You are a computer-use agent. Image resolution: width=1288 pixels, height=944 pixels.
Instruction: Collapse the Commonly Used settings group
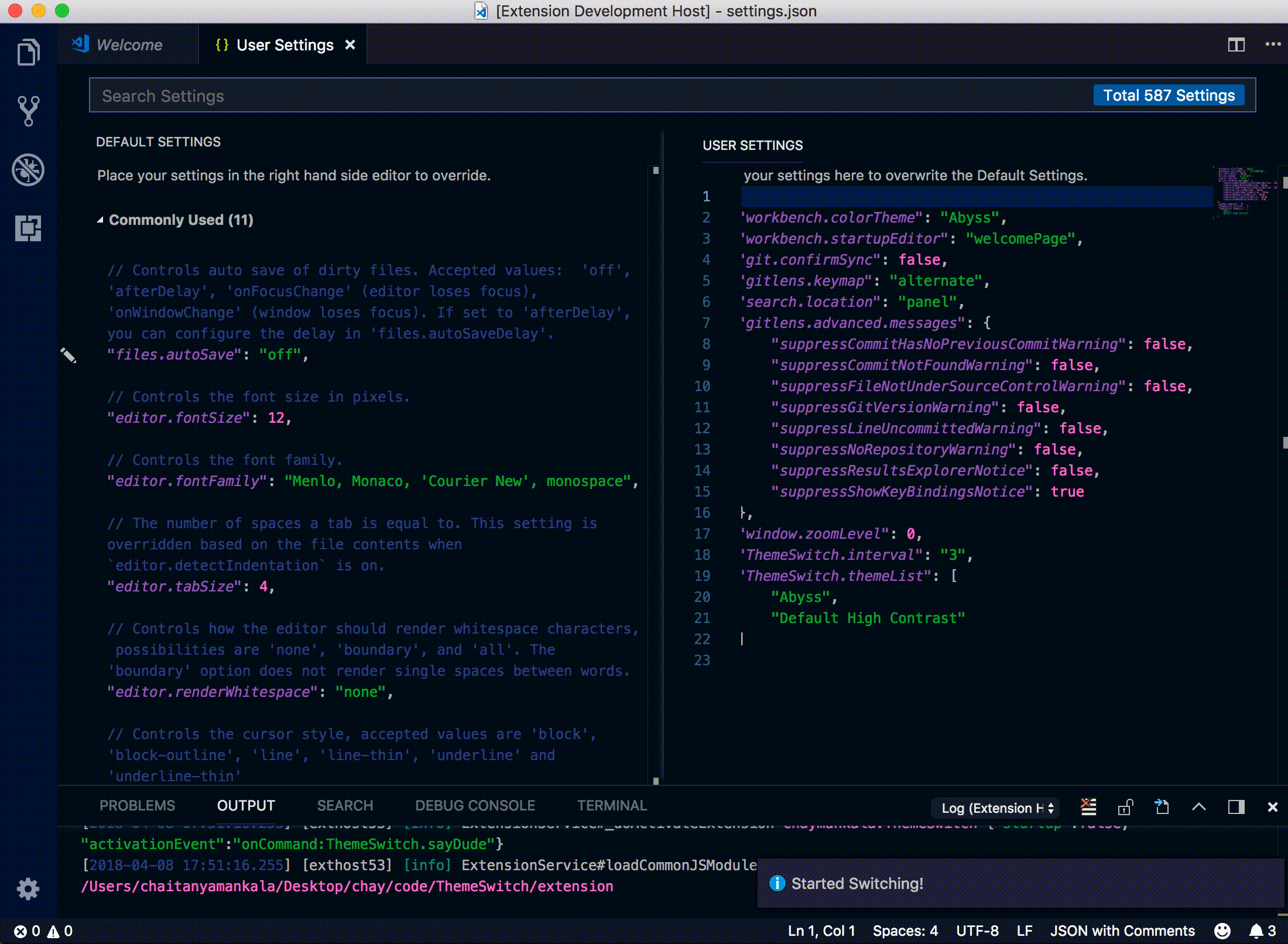click(x=100, y=220)
